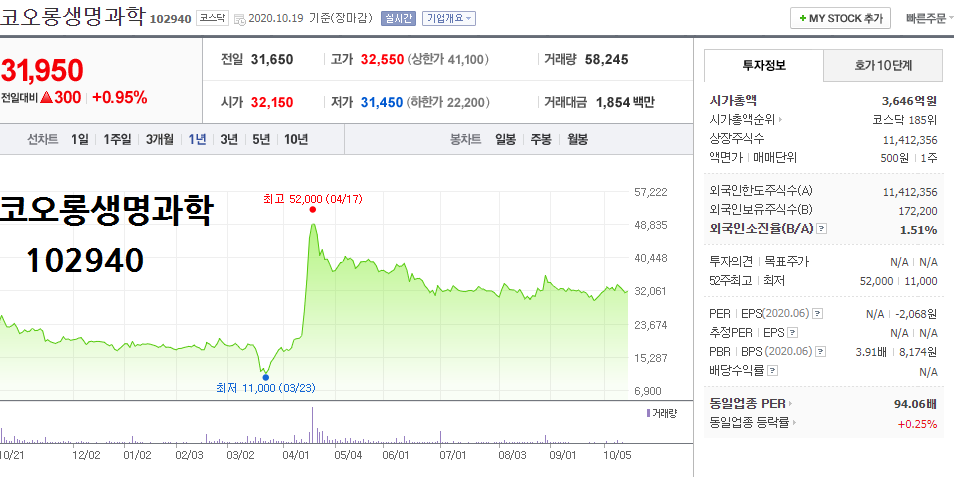Click help icon next to PBR BPS(2020.06)
The image size is (957, 477).
[x=821, y=352]
